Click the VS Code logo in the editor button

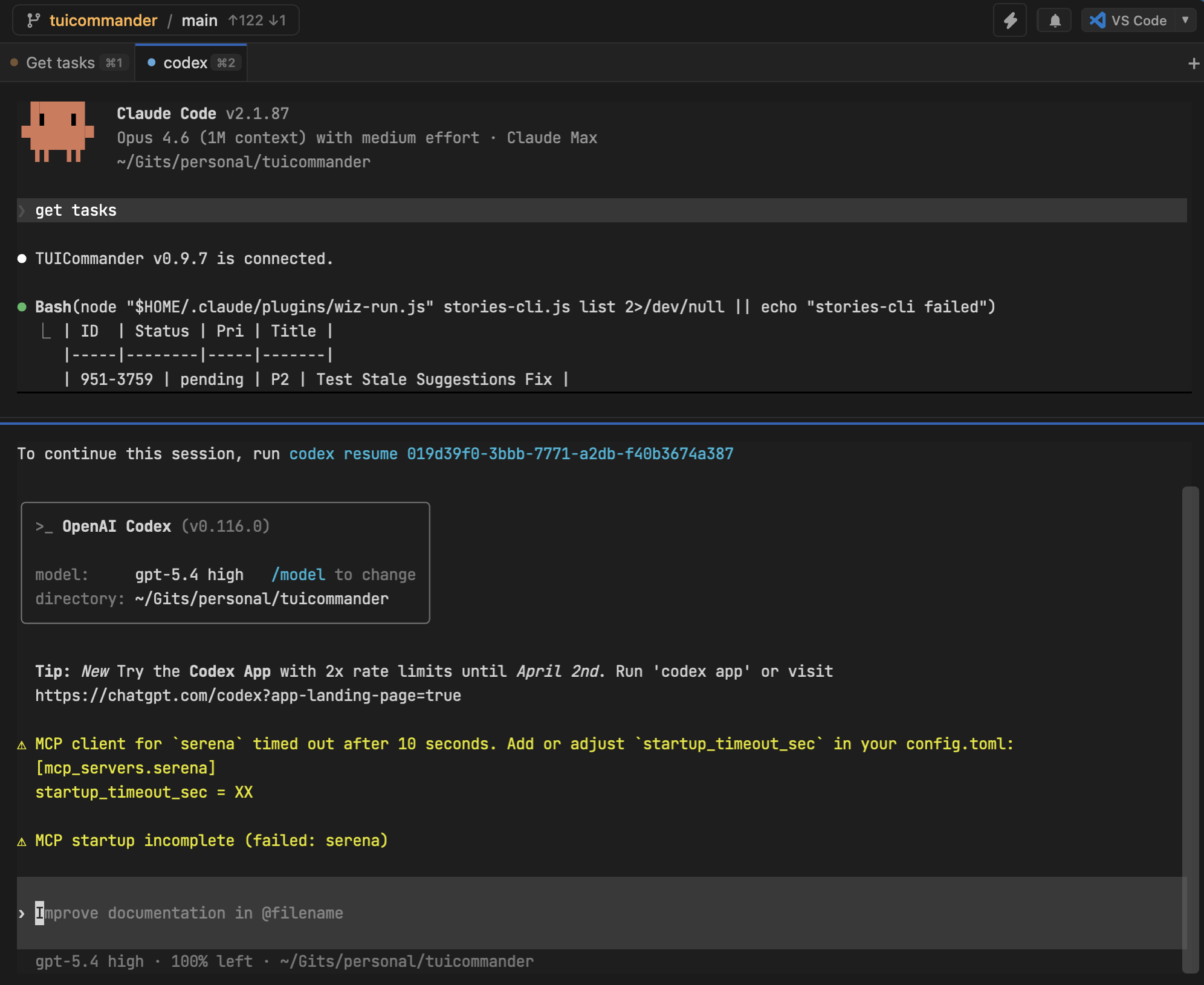click(x=1097, y=20)
